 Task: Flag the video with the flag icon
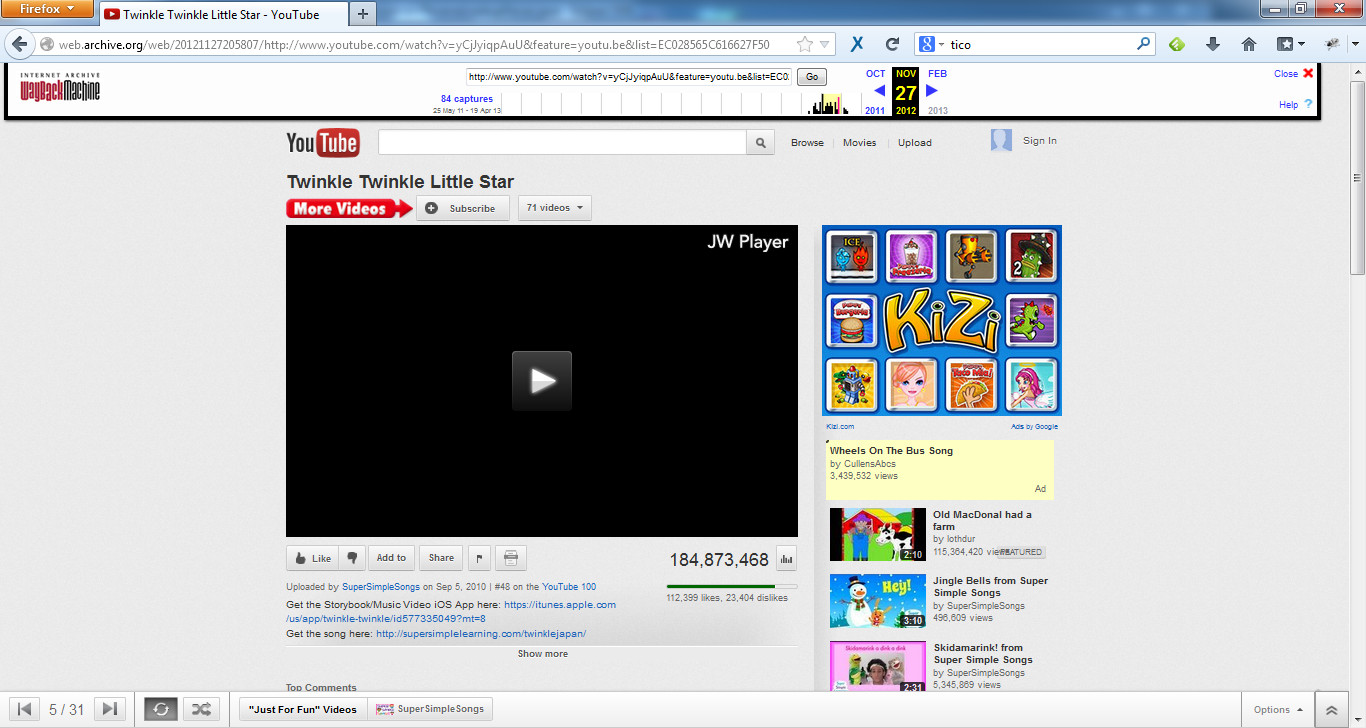coord(479,558)
